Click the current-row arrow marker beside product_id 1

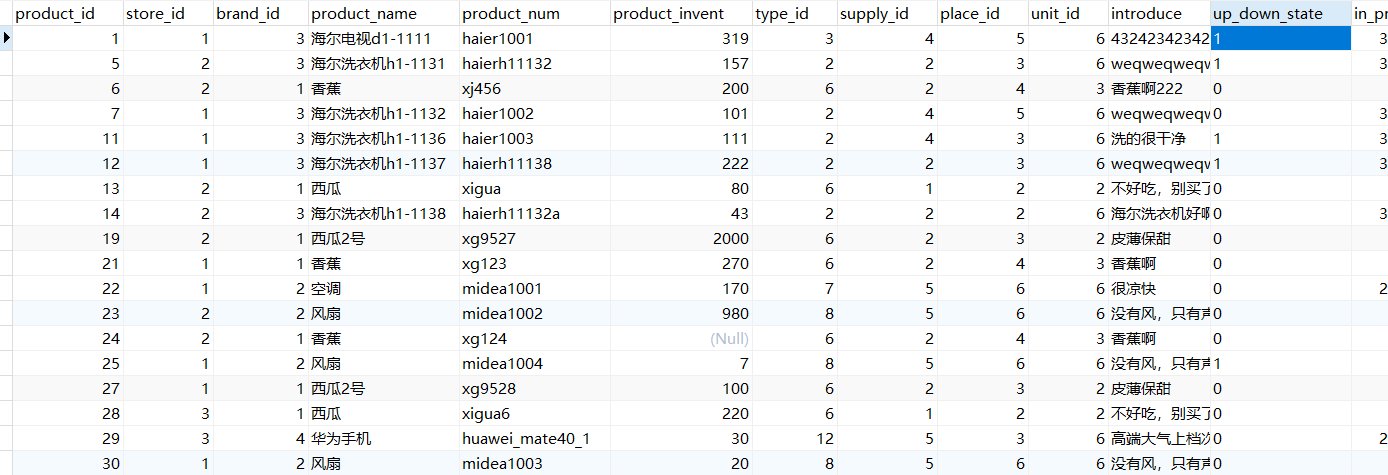click(x=7, y=38)
